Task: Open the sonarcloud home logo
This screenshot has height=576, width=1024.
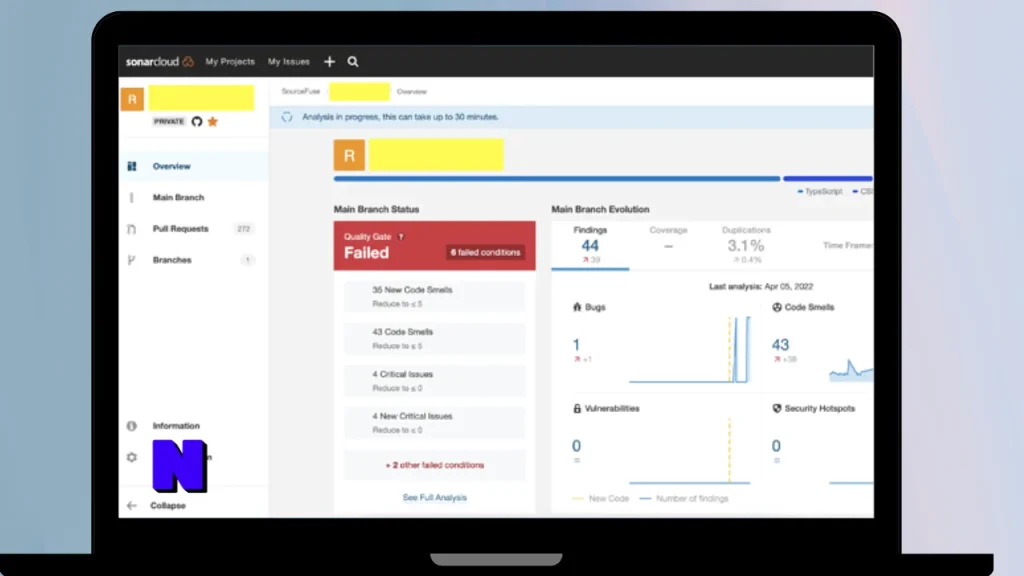Action: tap(160, 61)
